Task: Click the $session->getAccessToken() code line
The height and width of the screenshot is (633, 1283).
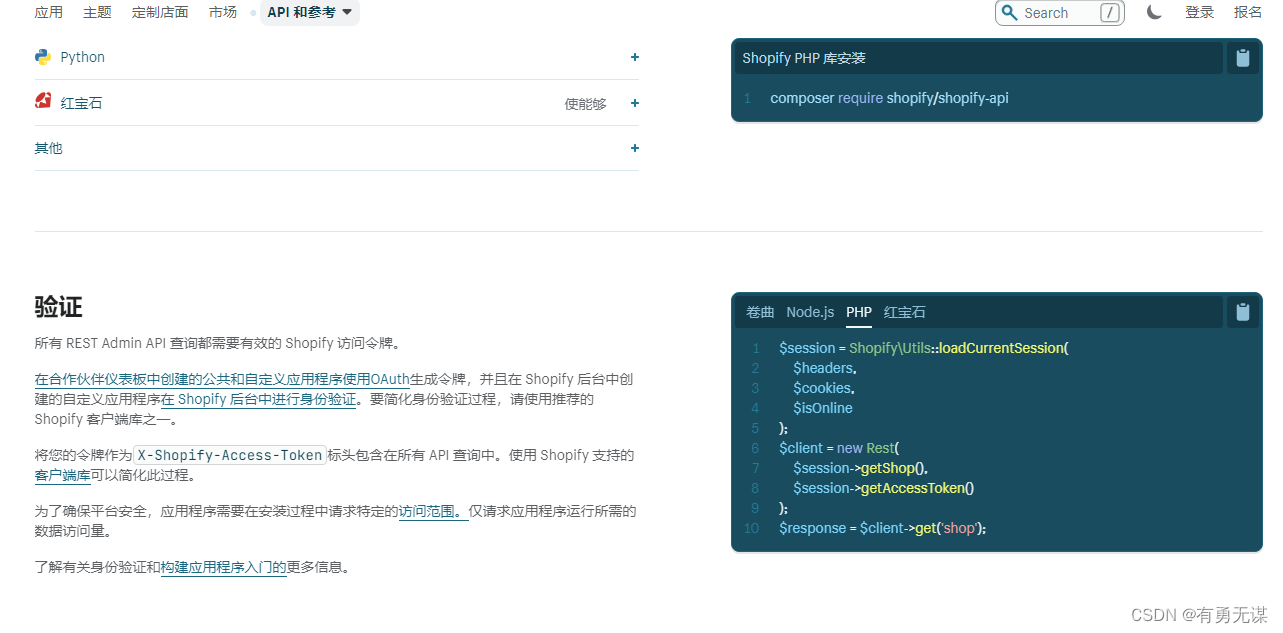Action: [883, 488]
